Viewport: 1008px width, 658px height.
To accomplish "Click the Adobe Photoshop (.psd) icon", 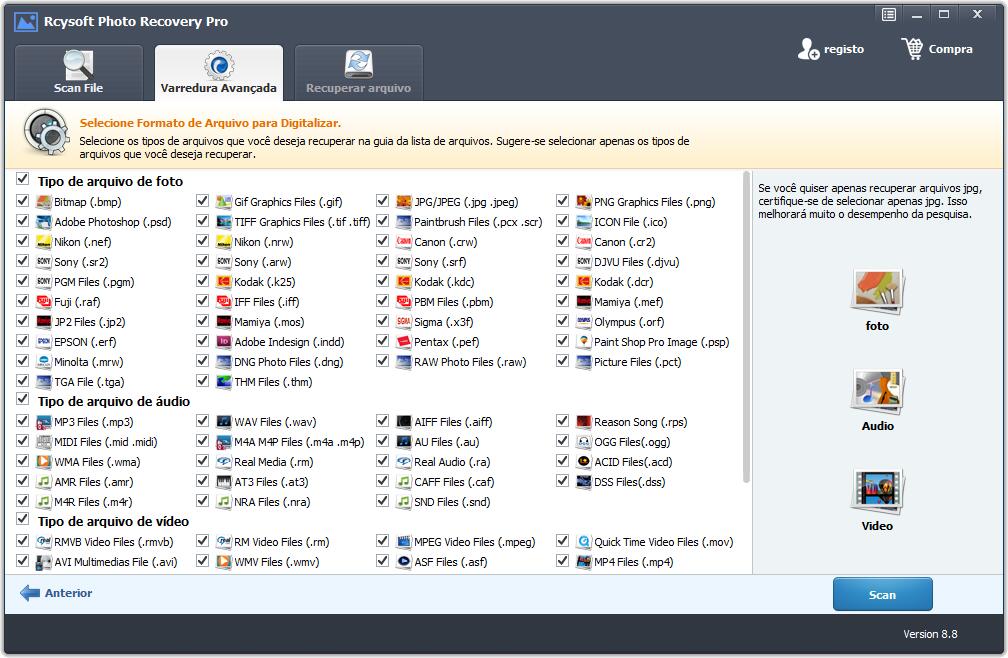I will 44,222.
